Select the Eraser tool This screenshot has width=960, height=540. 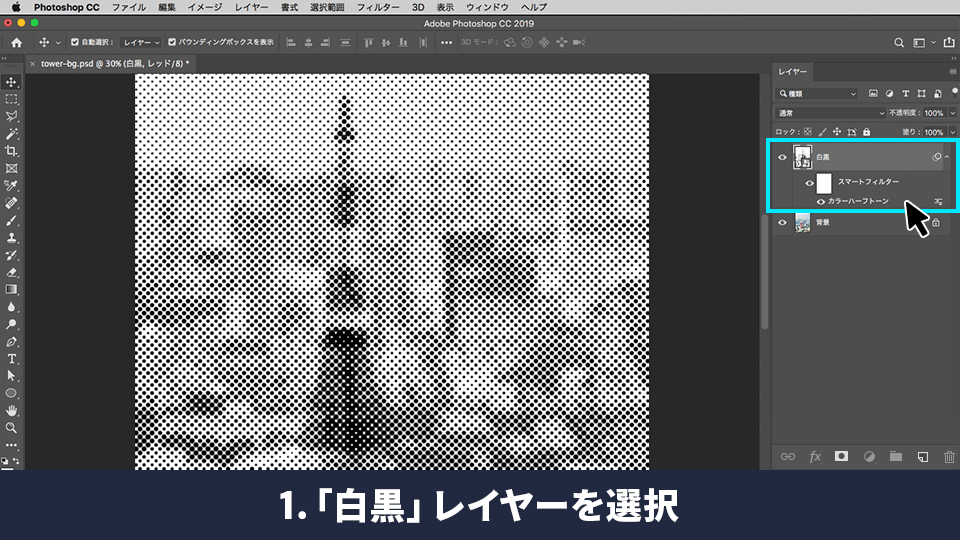pyautogui.click(x=11, y=272)
